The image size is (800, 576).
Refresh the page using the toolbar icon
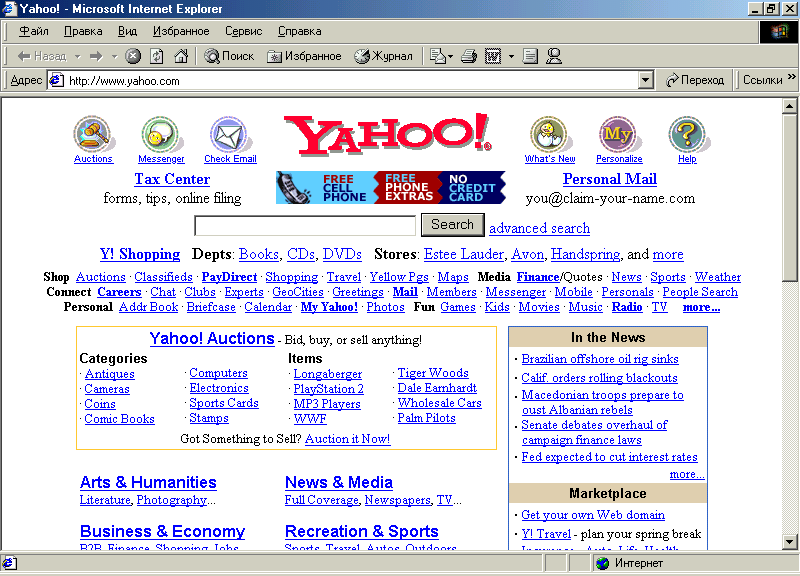pyautogui.click(x=157, y=56)
